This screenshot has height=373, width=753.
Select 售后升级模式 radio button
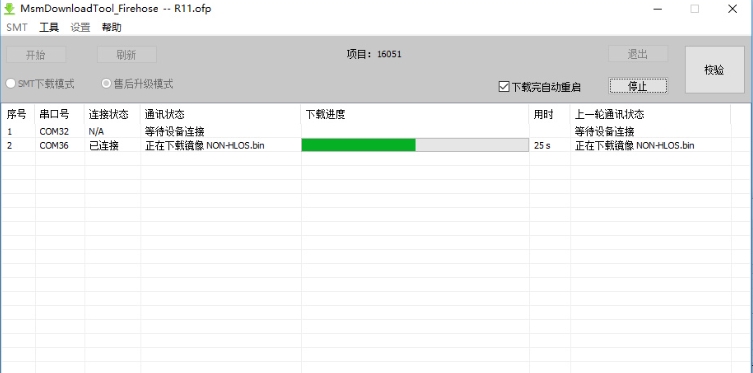click(107, 84)
